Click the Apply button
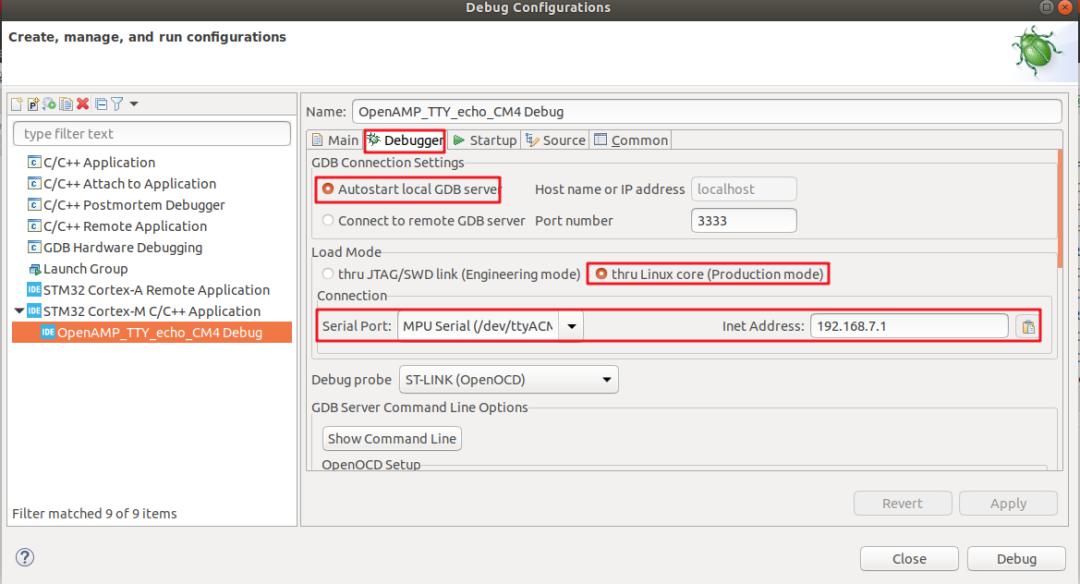This screenshot has width=1080, height=584. pos(1008,503)
